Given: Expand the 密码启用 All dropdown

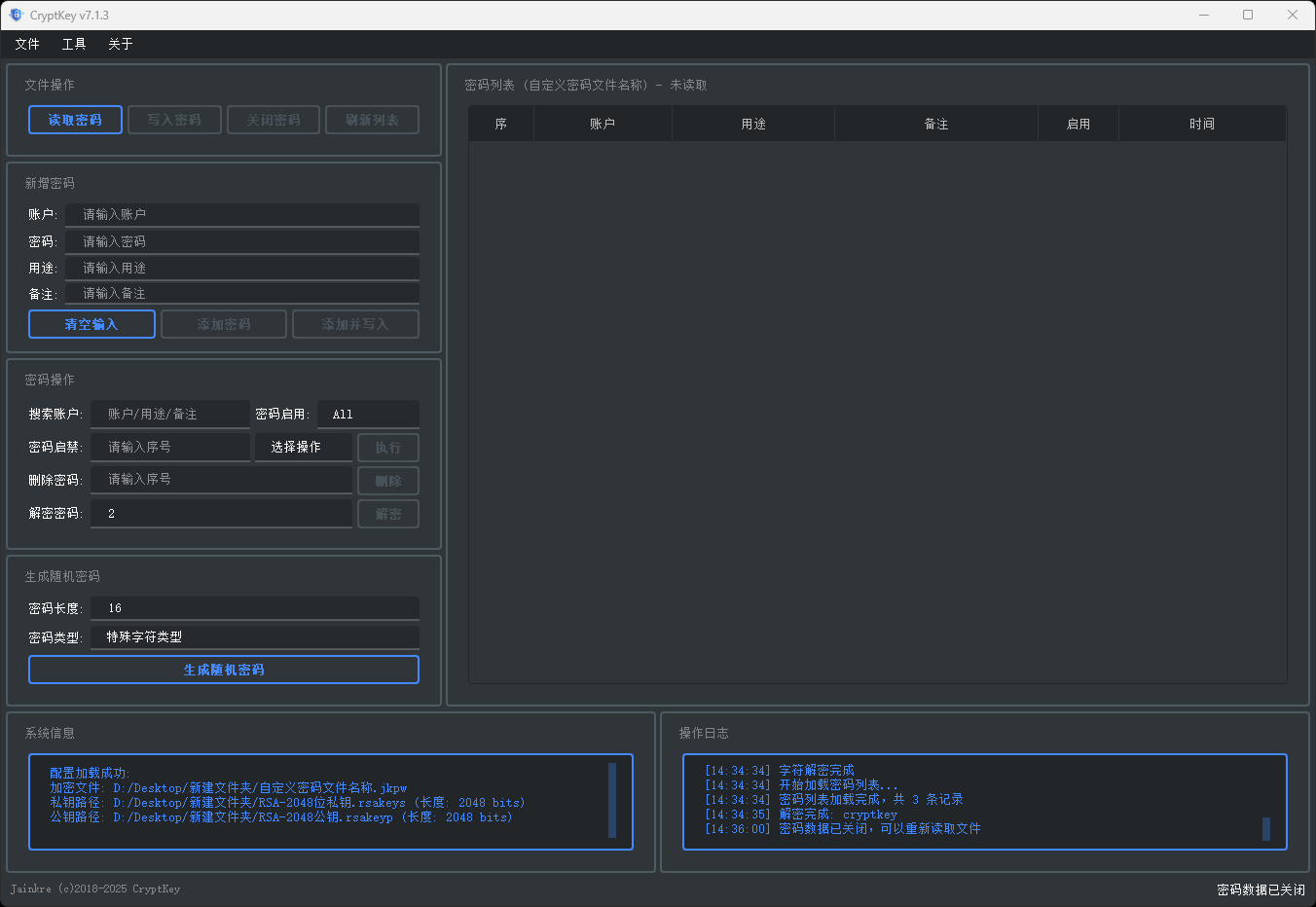Looking at the screenshot, I should click(368, 415).
